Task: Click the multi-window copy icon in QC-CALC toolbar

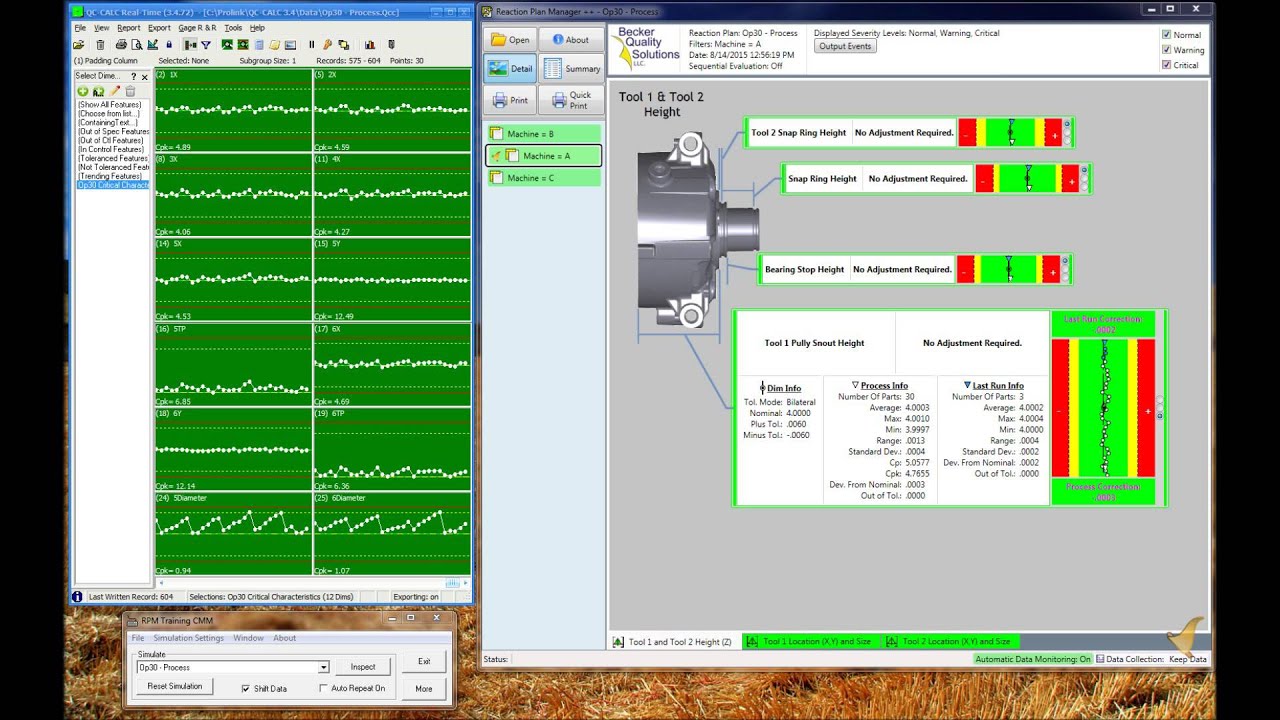Action: tap(343, 45)
